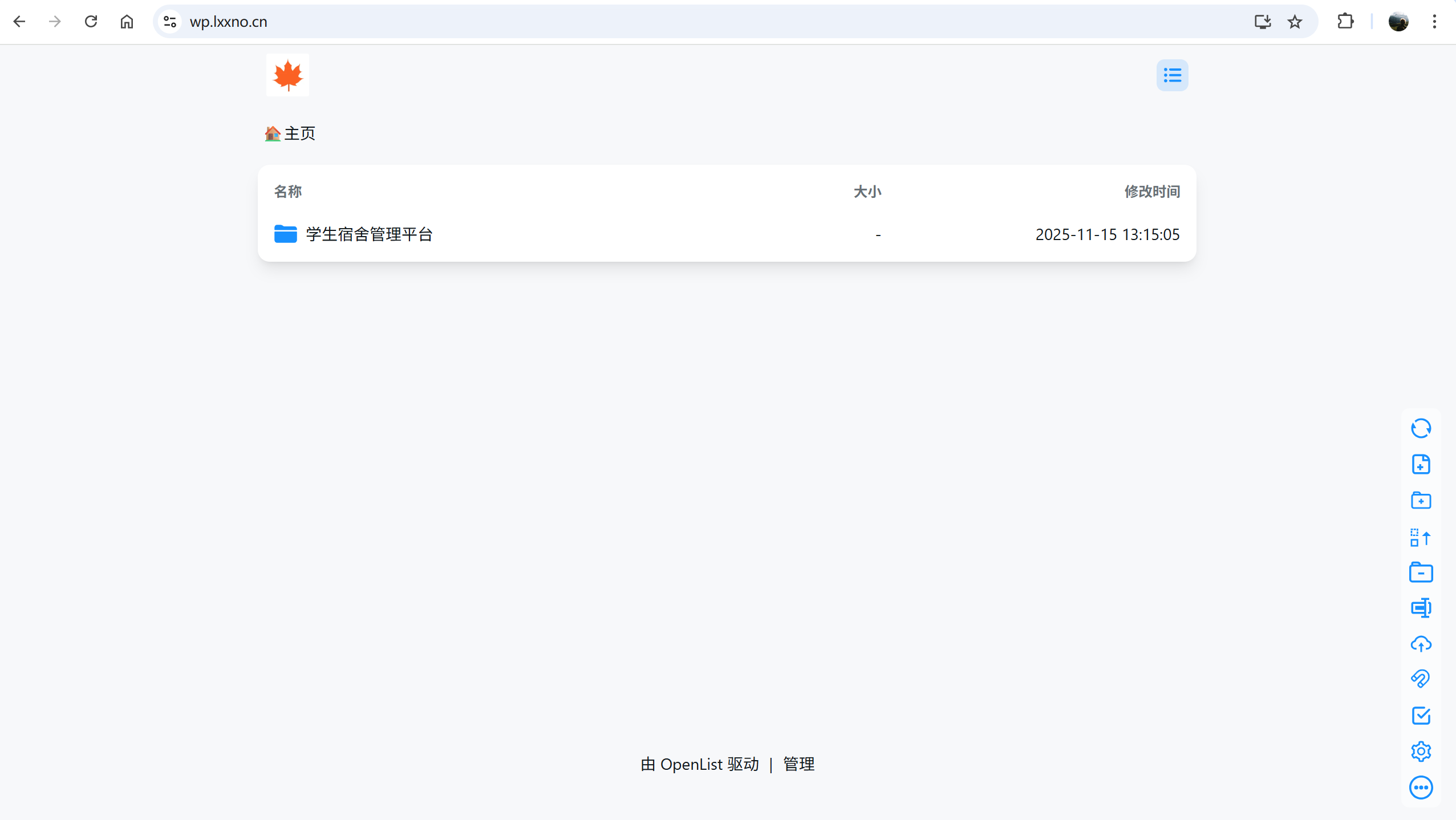Click the cloud upload icon

tap(1421, 644)
